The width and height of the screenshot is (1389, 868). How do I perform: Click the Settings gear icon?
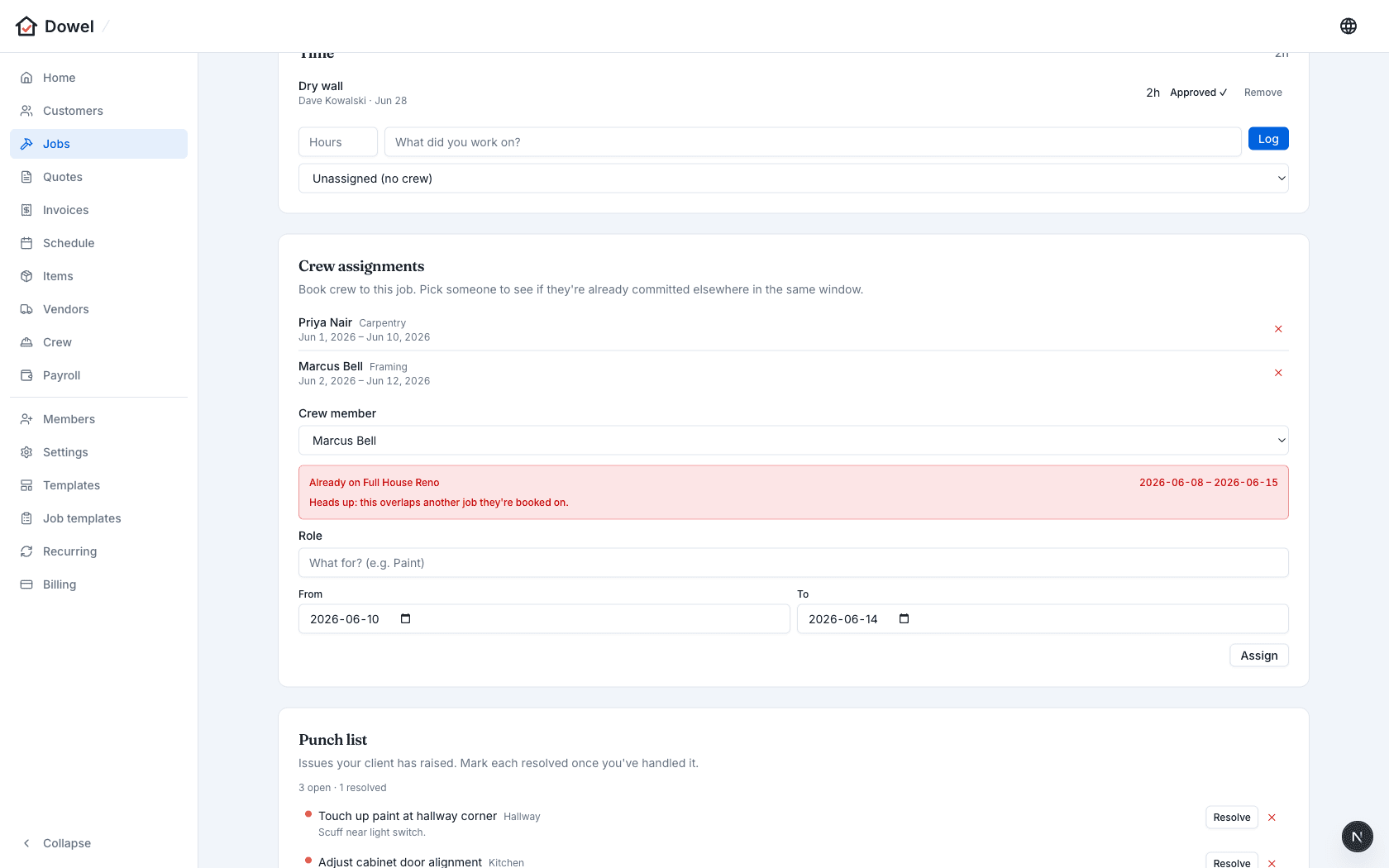(26, 452)
